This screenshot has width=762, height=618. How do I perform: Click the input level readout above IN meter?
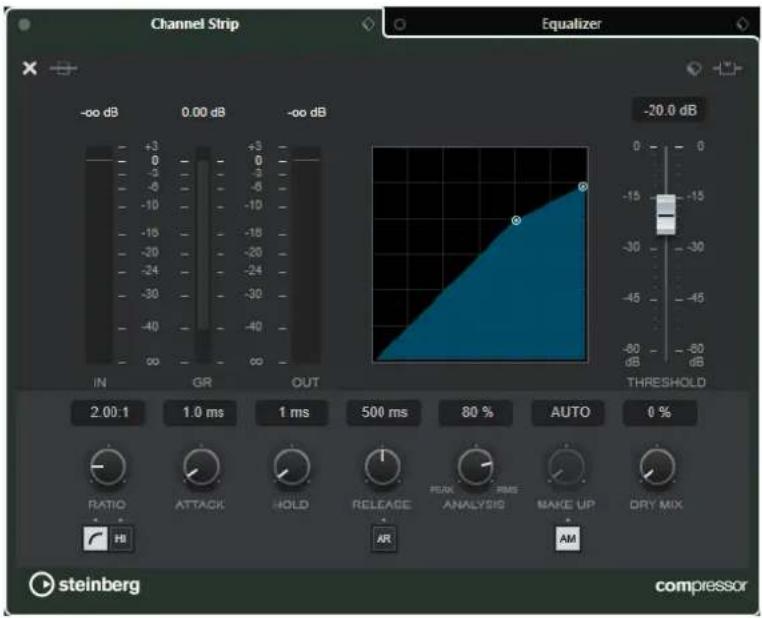(99, 112)
